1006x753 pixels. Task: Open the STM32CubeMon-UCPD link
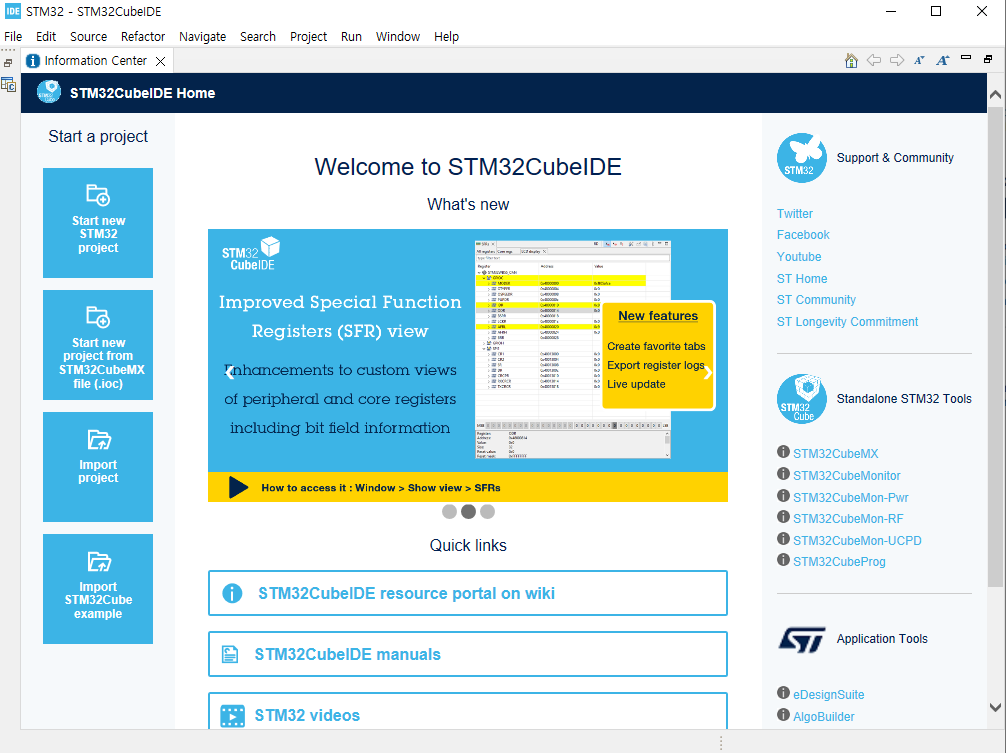click(x=857, y=540)
